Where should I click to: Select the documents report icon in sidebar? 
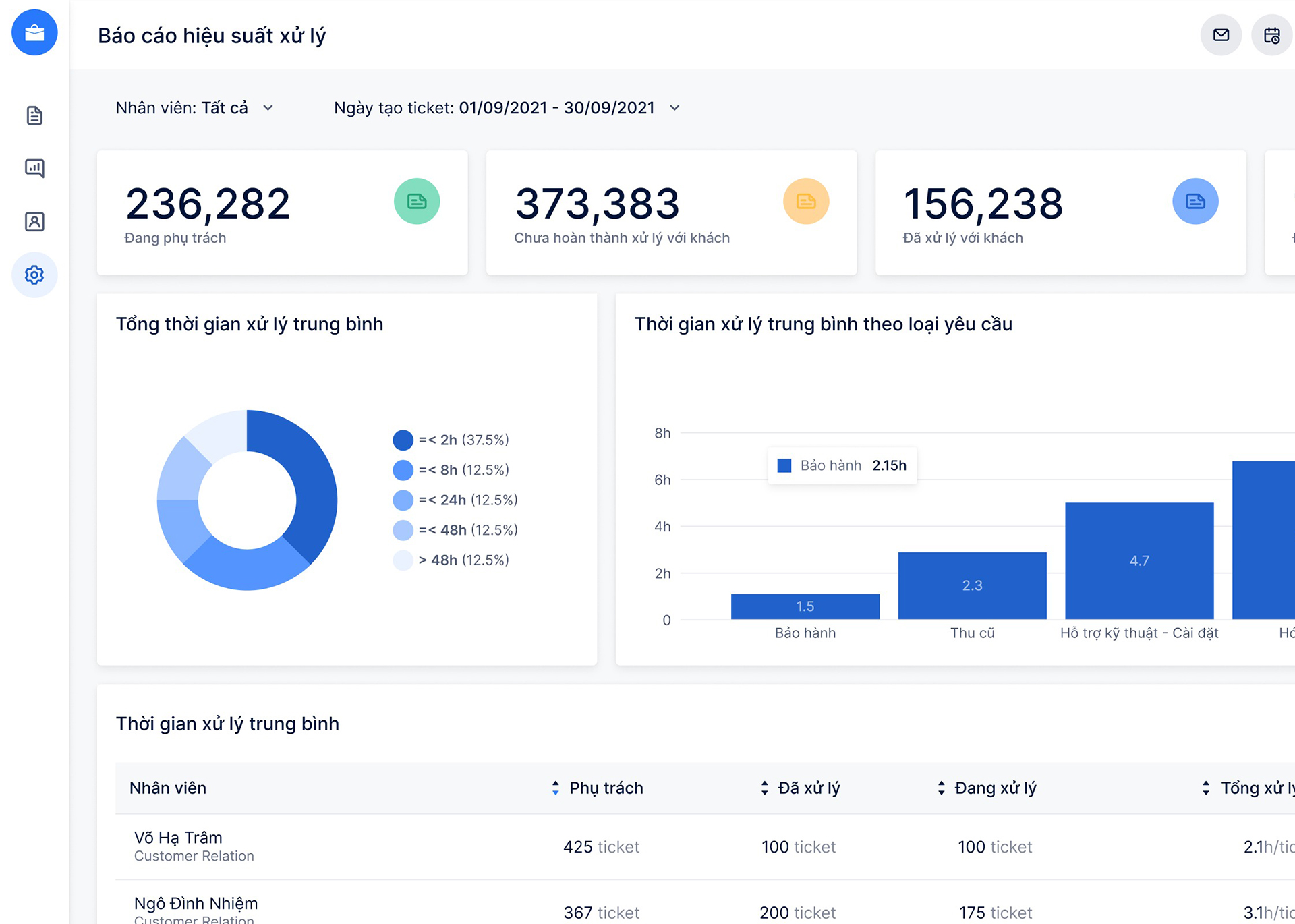(x=34, y=115)
